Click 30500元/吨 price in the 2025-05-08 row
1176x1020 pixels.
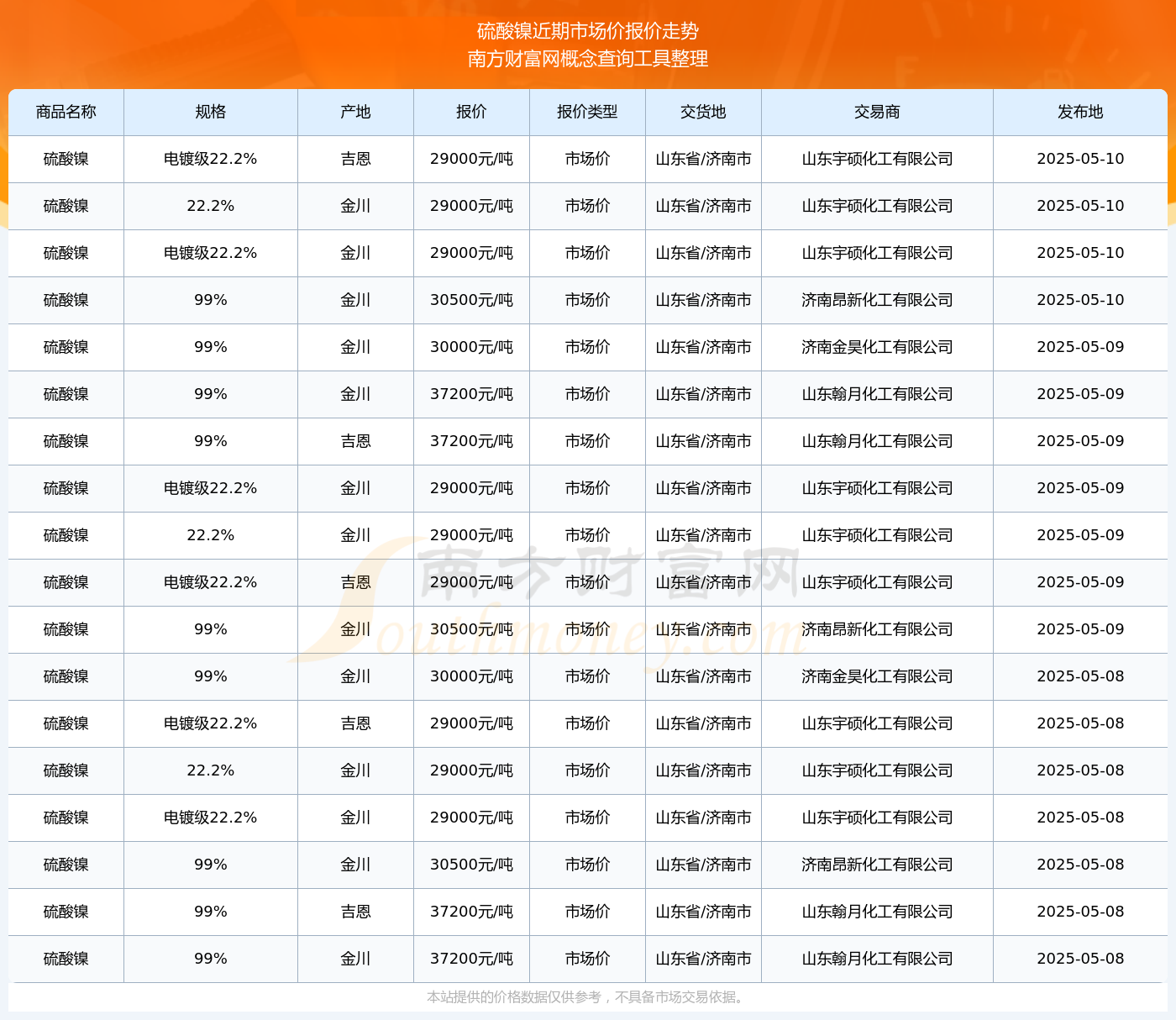pyautogui.click(x=472, y=865)
